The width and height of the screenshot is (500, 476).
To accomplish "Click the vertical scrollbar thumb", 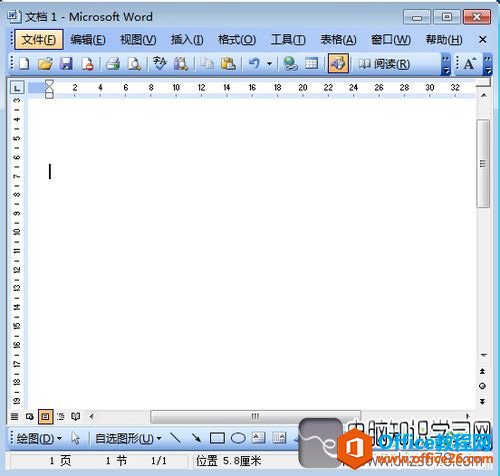I will pyautogui.click(x=483, y=164).
